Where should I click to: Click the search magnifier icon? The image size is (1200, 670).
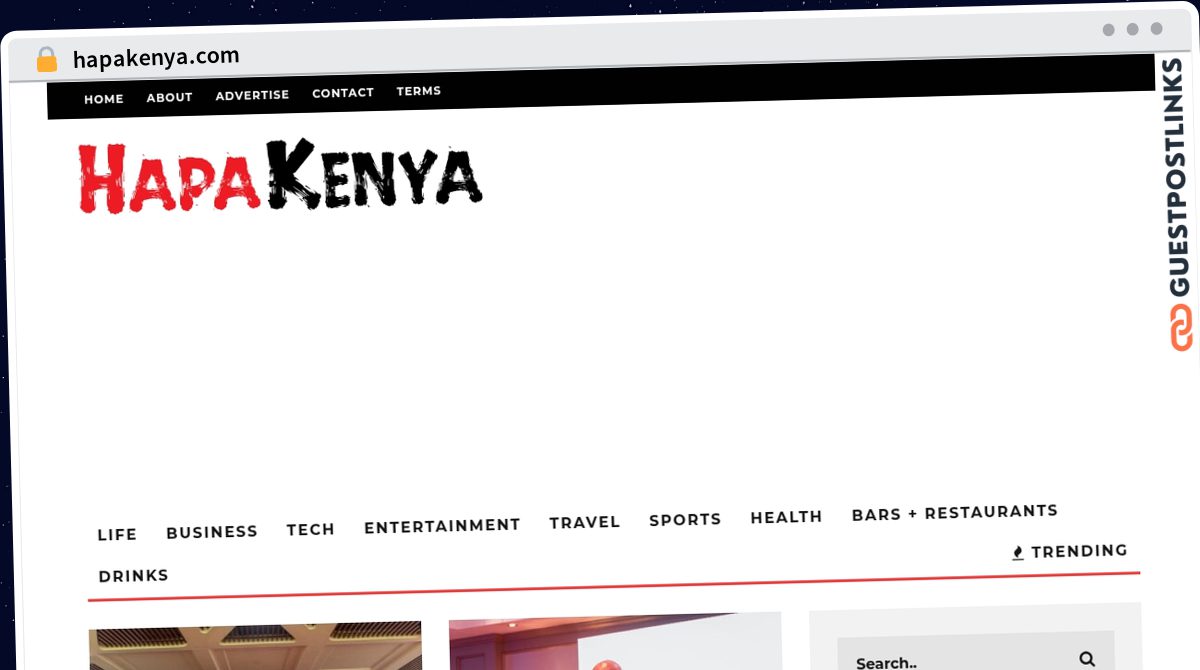(1087, 658)
